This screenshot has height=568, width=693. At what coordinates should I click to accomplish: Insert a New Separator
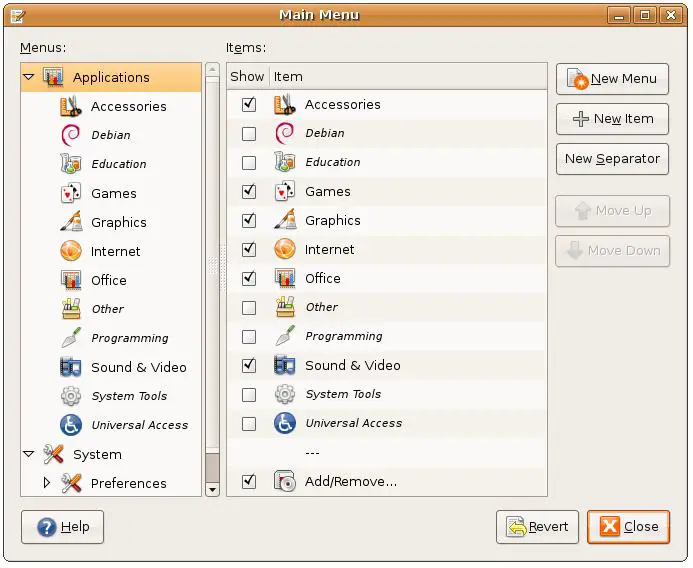pos(612,159)
